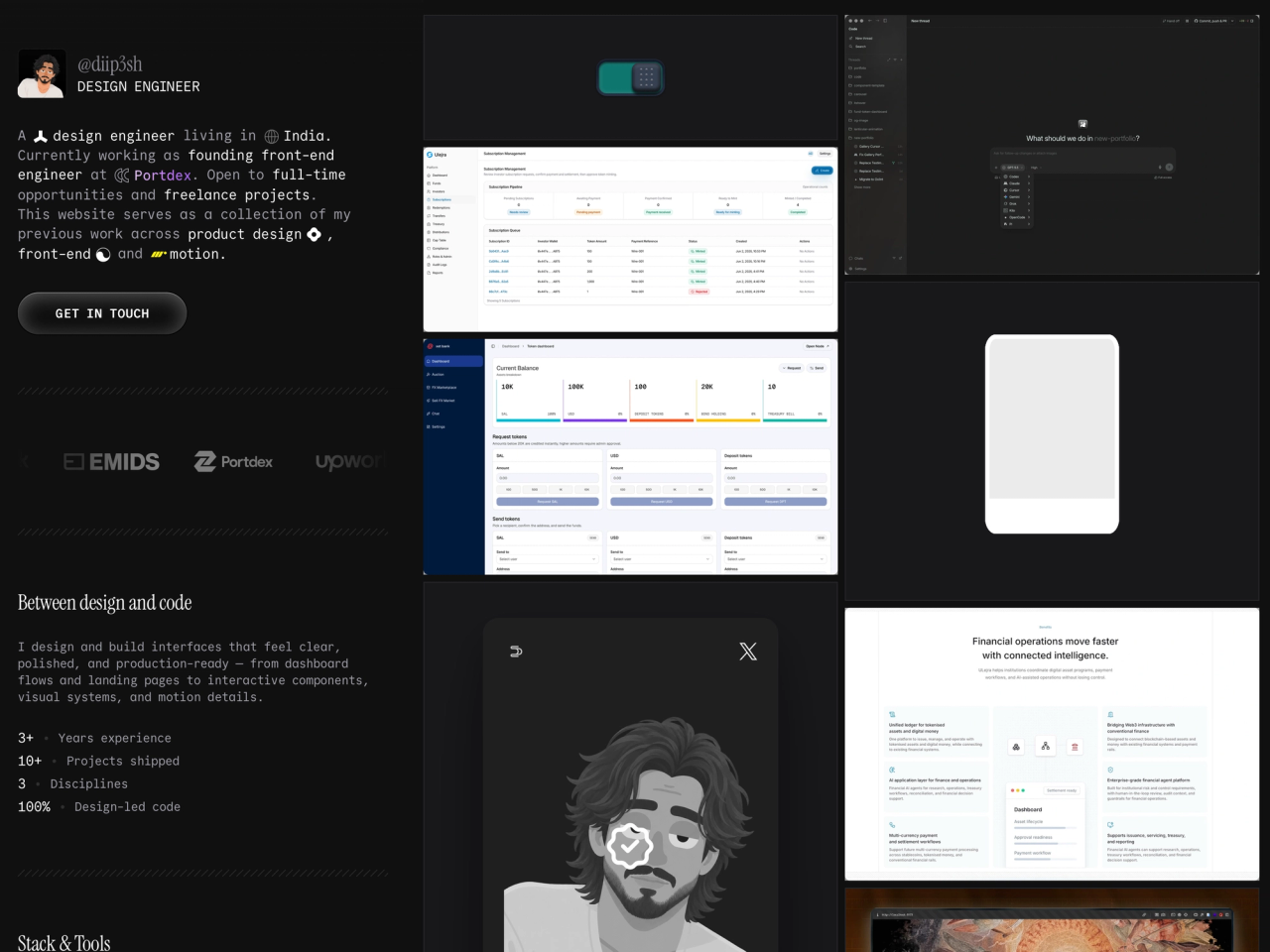Image resolution: width=1270 pixels, height=952 pixels.
Task: Select Auction in the token dashboard sidebar
Action: [x=453, y=375]
